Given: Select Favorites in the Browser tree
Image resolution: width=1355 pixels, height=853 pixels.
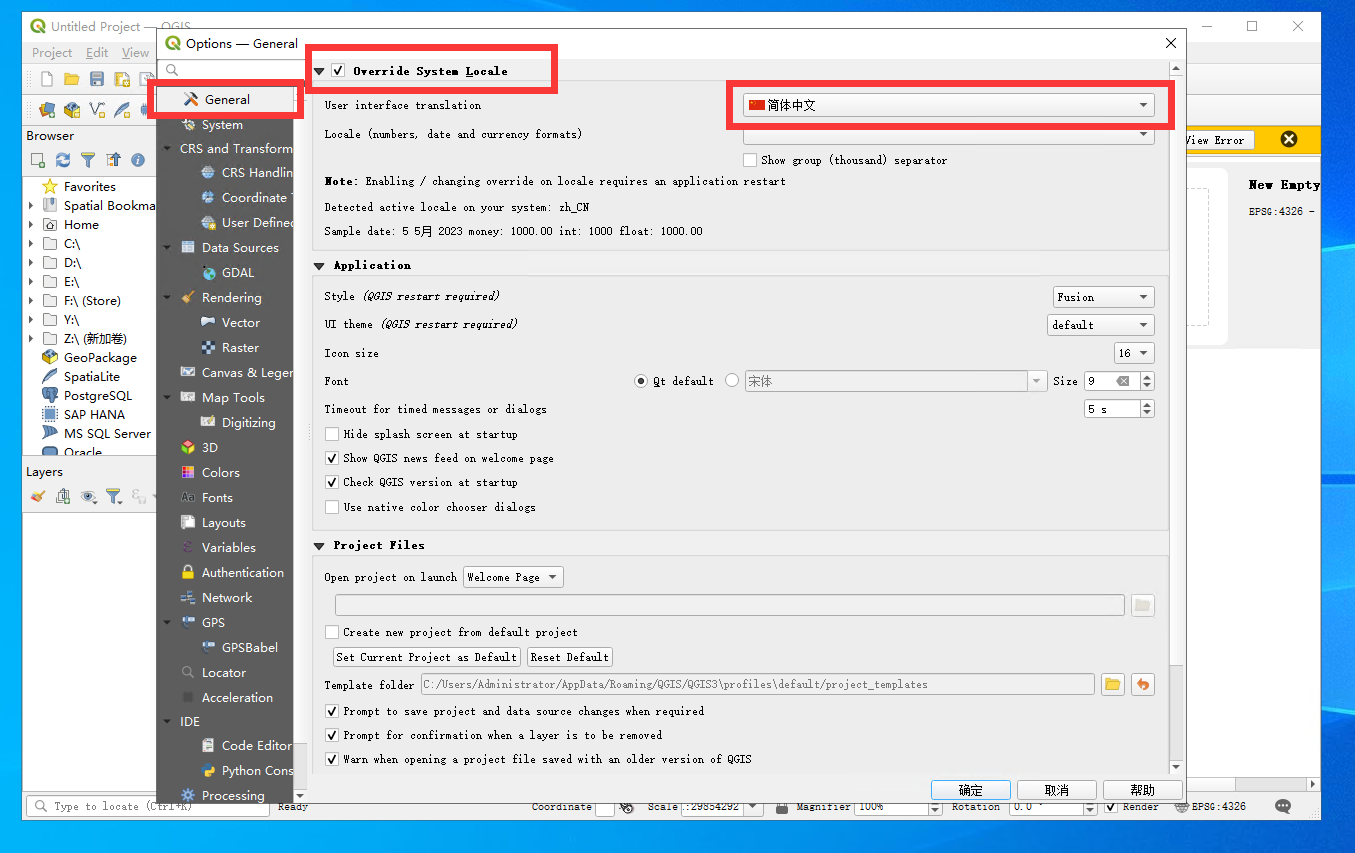Looking at the screenshot, I should (x=89, y=187).
